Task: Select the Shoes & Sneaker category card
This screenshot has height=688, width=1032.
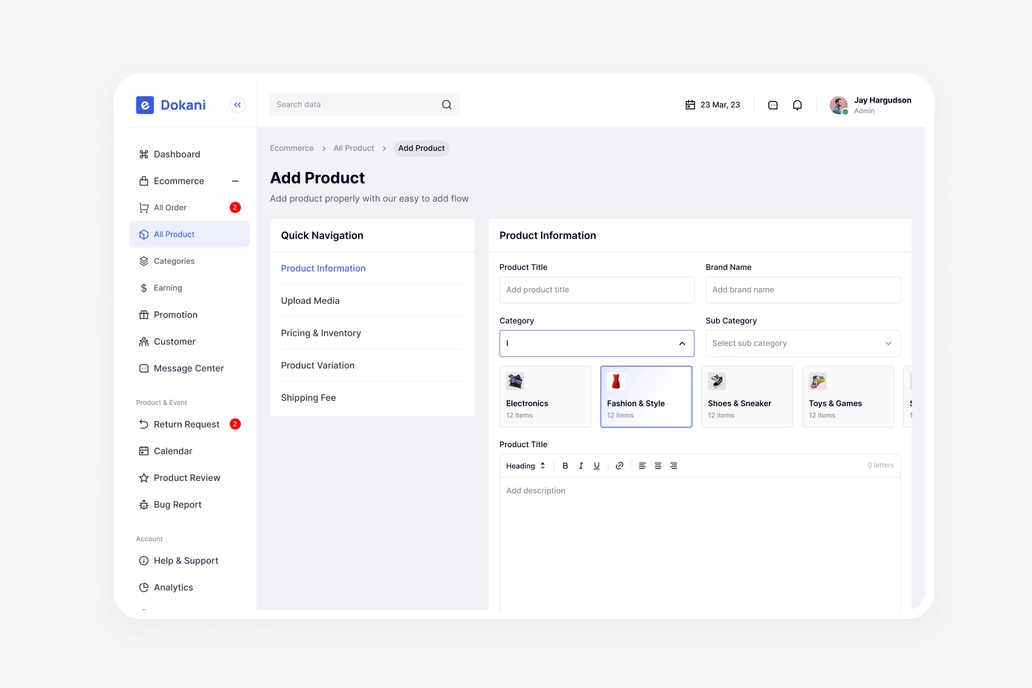Action: 747,397
